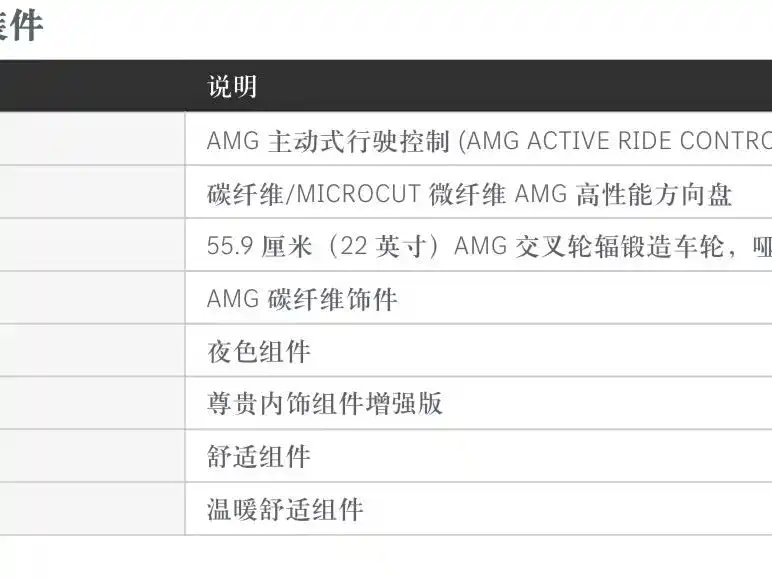Select the gray cell beside 夜色组件
Image resolution: width=772 pixels, height=579 pixels.
click(93, 351)
